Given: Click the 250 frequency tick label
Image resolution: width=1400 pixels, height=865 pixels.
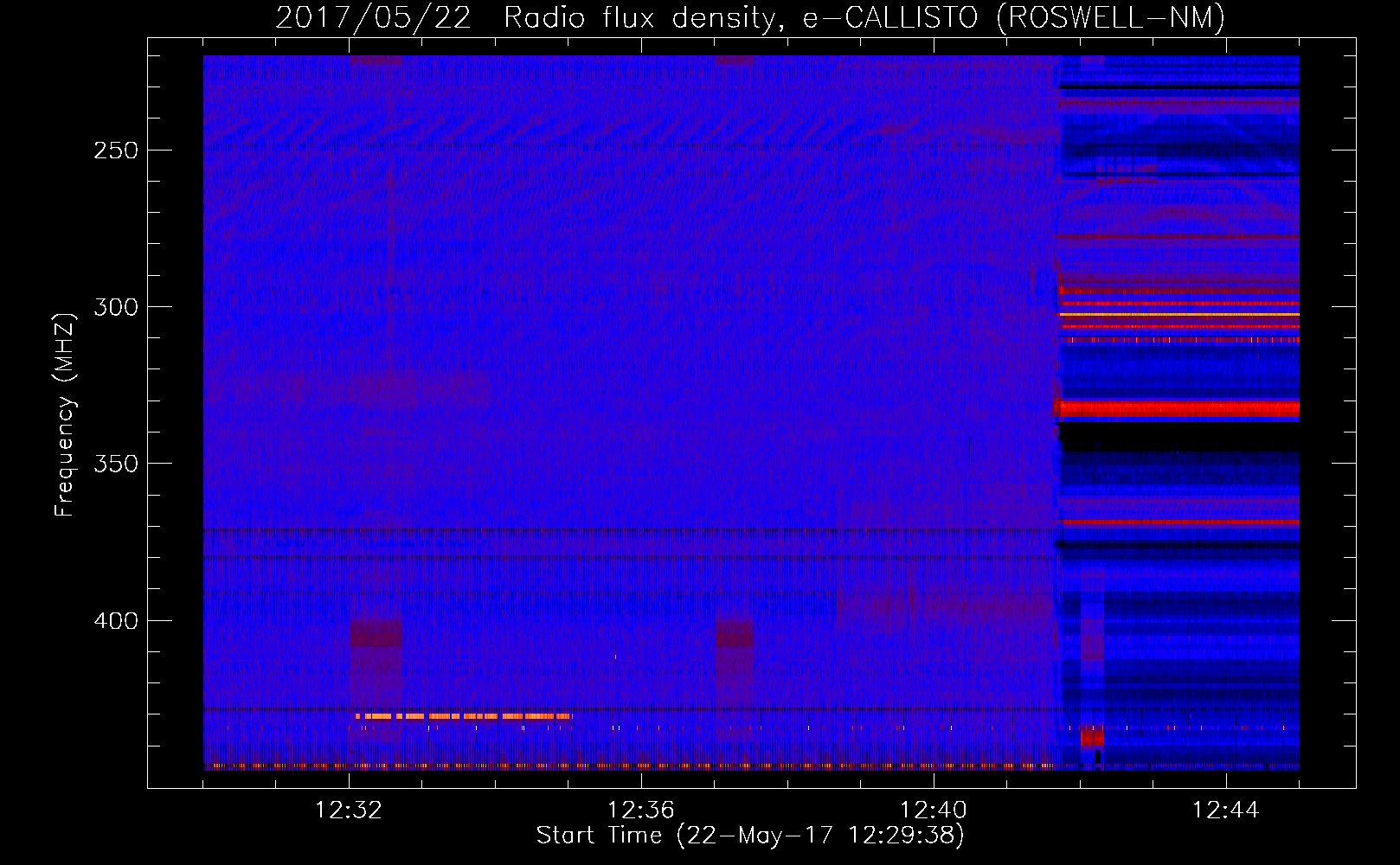Looking at the screenshot, I should (116, 151).
